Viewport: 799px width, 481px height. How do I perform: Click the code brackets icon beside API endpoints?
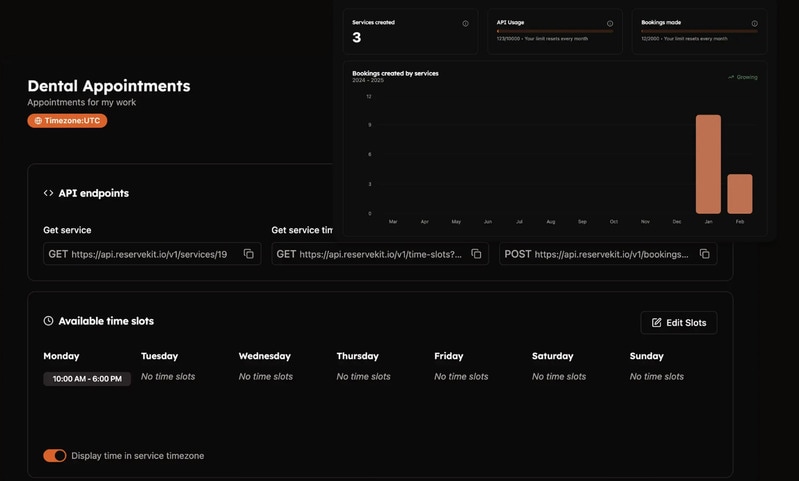48,193
